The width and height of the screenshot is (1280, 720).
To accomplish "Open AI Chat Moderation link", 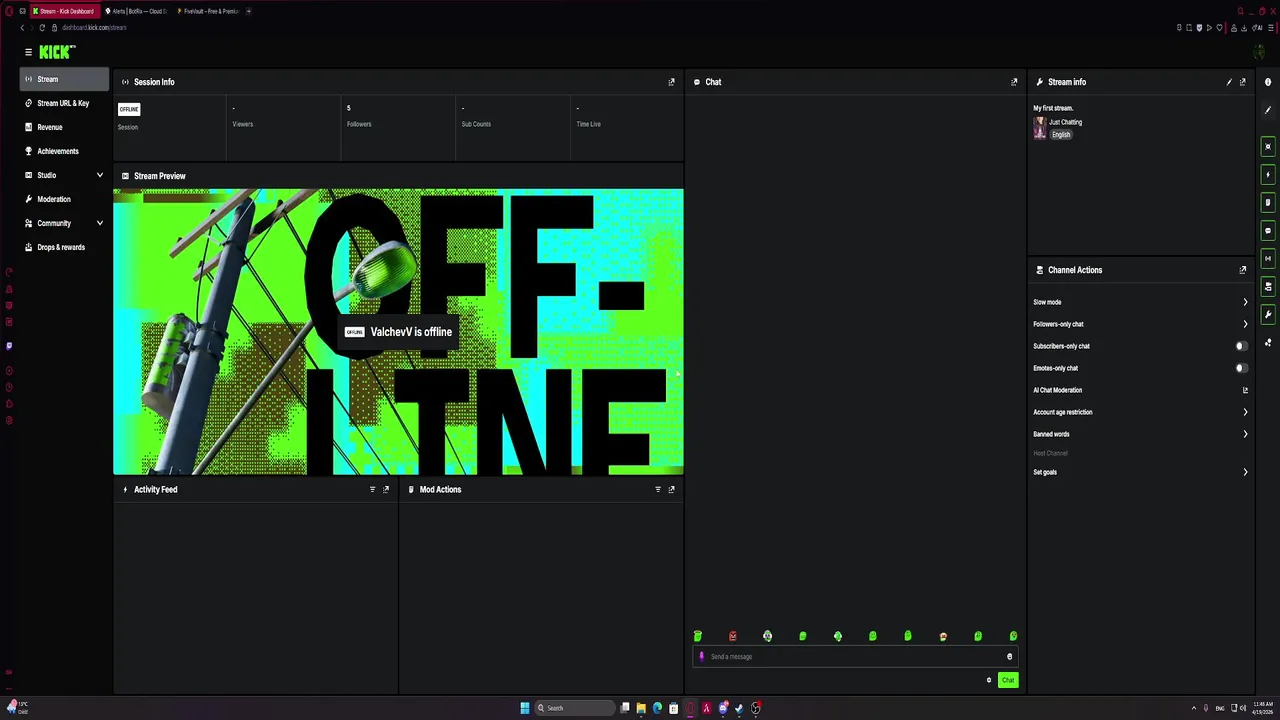I will click(x=1141, y=390).
